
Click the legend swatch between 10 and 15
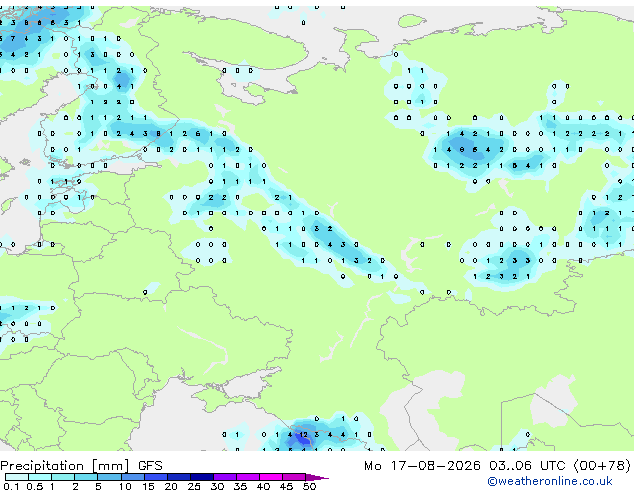pos(132,477)
